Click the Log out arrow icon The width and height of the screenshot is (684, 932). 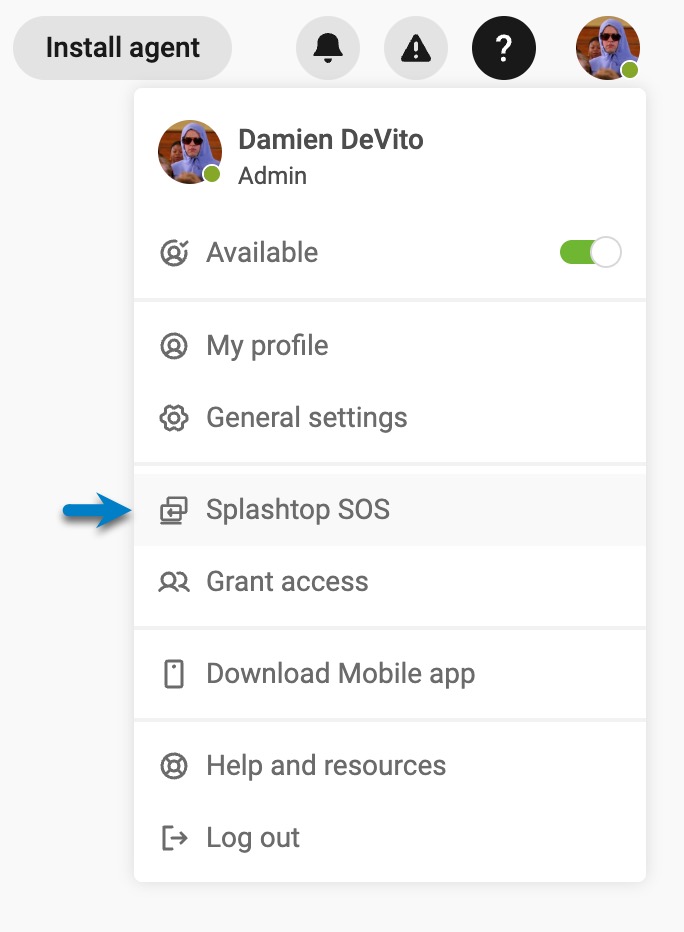click(174, 838)
